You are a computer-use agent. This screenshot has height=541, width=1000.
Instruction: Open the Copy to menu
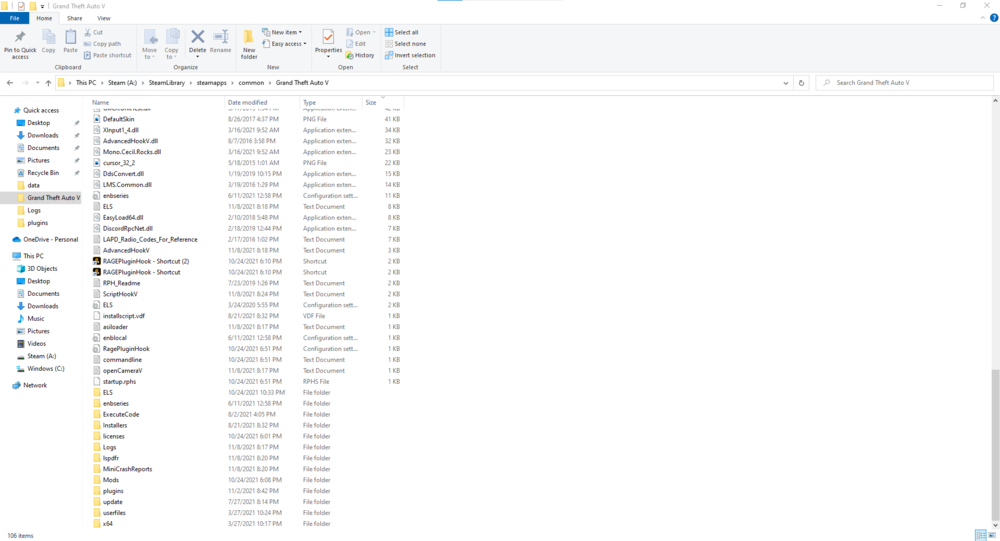pyautogui.click(x=172, y=45)
